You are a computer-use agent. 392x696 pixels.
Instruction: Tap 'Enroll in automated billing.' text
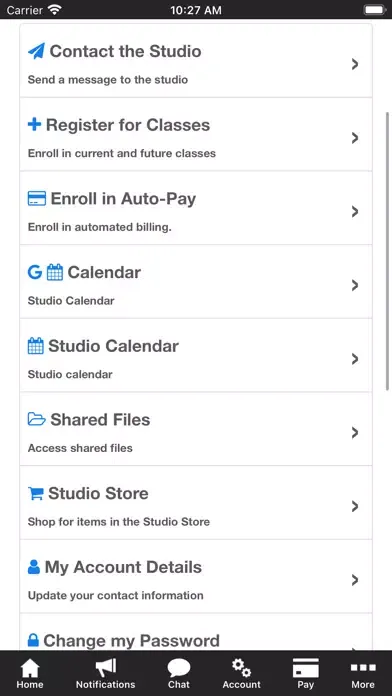tap(99, 227)
